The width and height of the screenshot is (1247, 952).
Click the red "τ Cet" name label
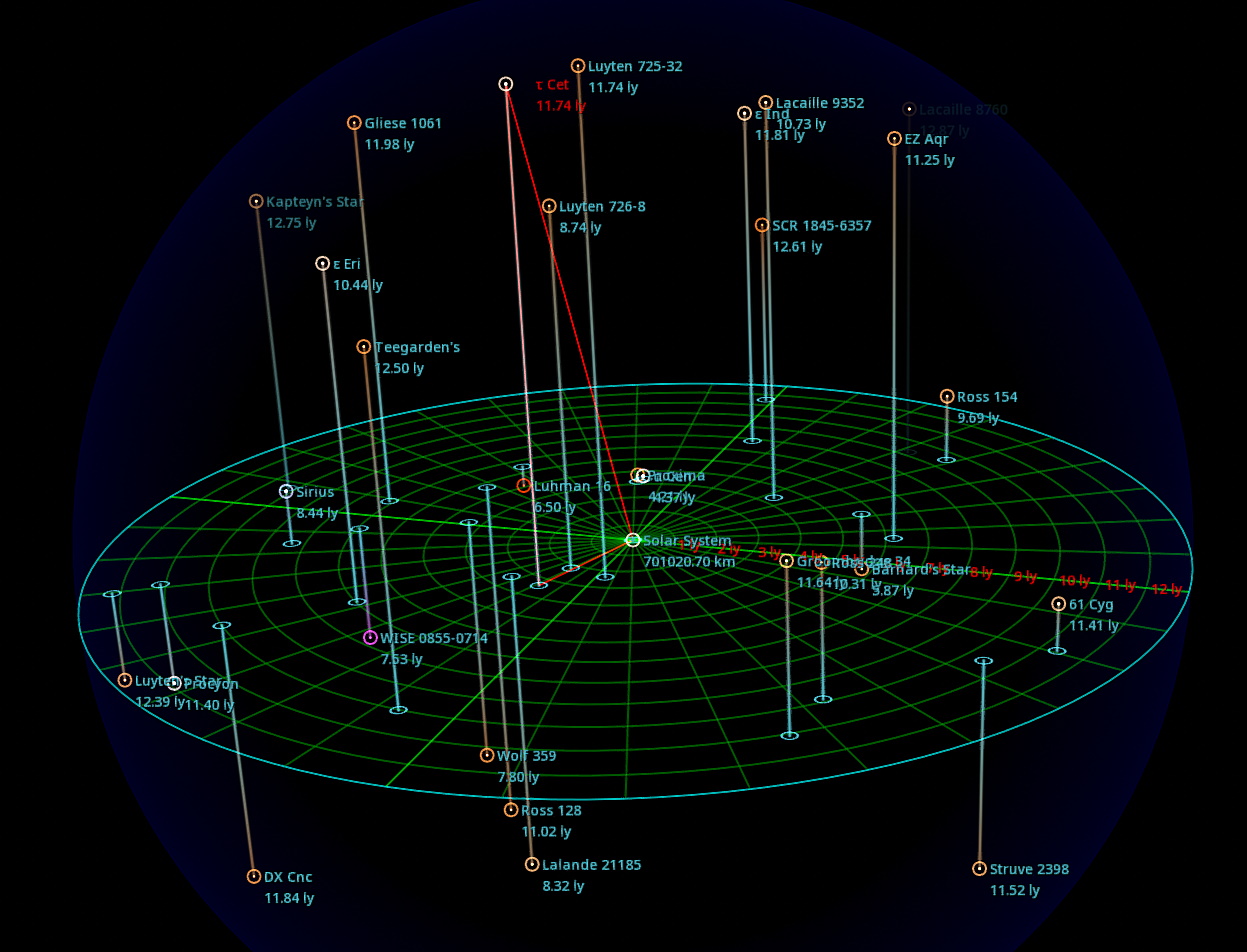click(552, 85)
